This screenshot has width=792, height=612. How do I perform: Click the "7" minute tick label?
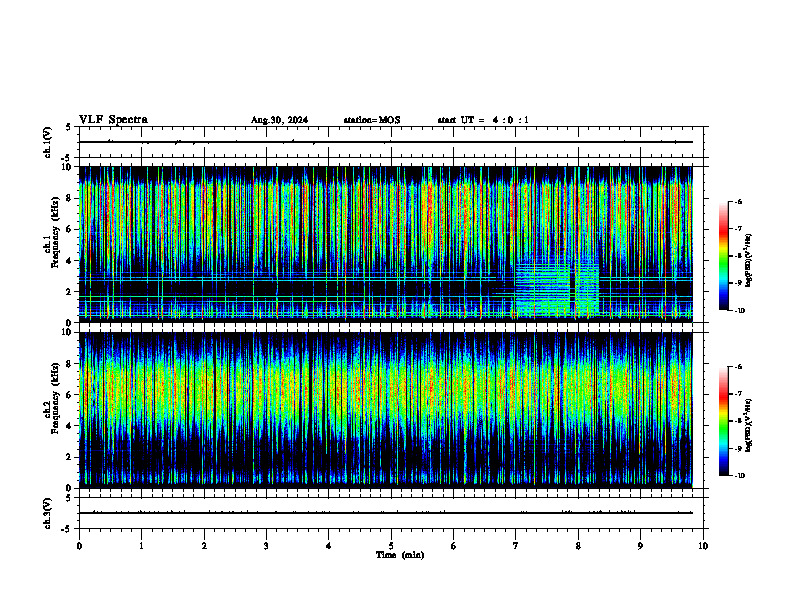[x=516, y=546]
